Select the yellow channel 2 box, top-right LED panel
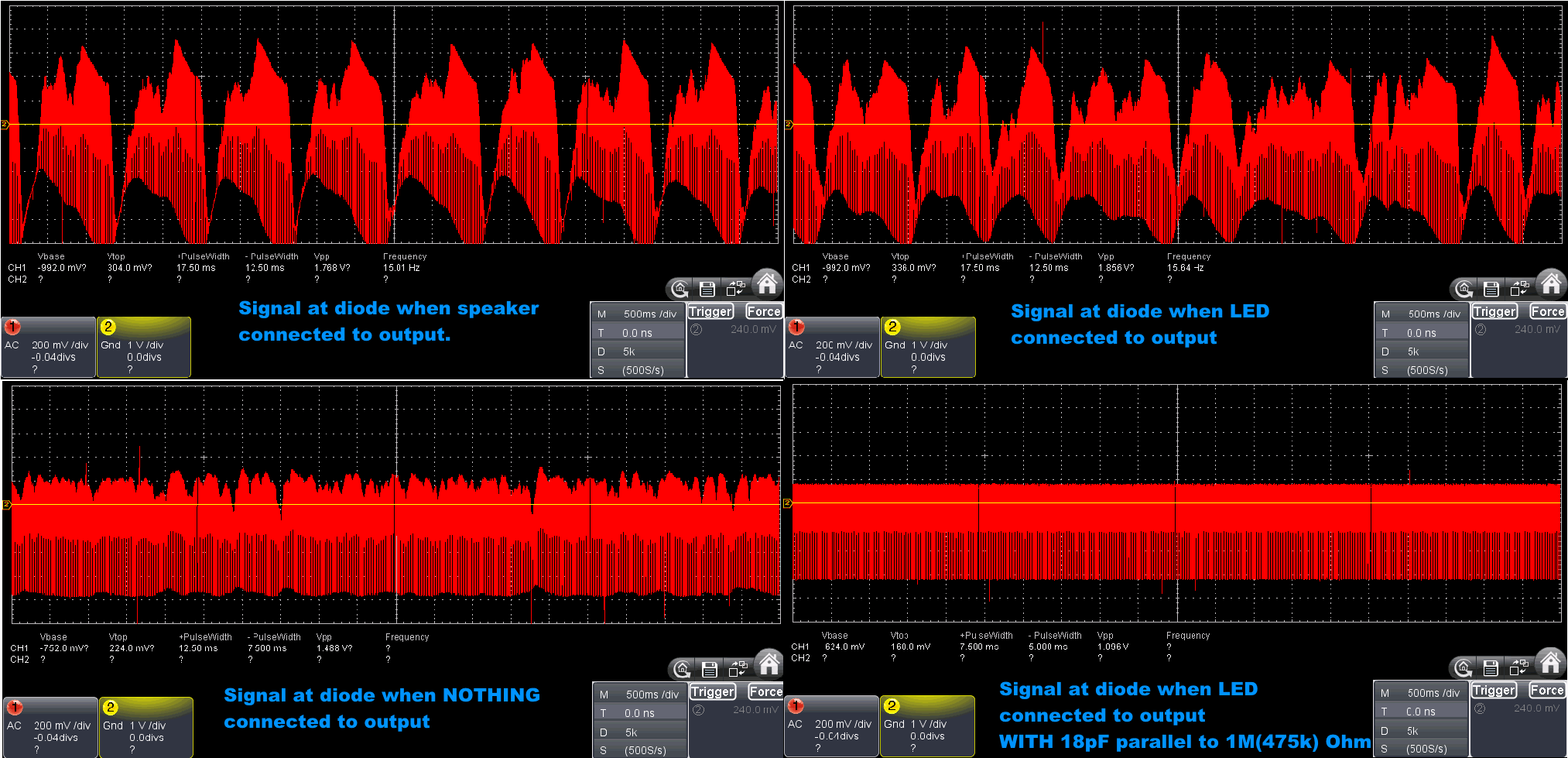The width and height of the screenshot is (1568, 758). (928, 347)
